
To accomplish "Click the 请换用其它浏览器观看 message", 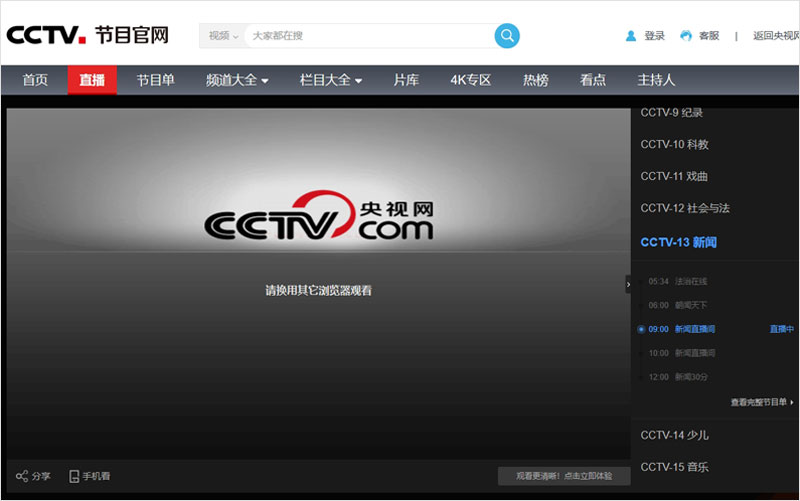I will pyautogui.click(x=318, y=291).
